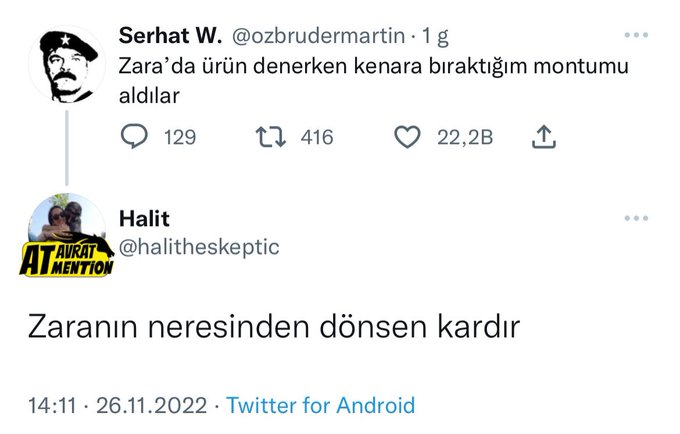This screenshot has width=680, height=434.
Task: Open the Serhat W. display name
Action: [170, 36]
